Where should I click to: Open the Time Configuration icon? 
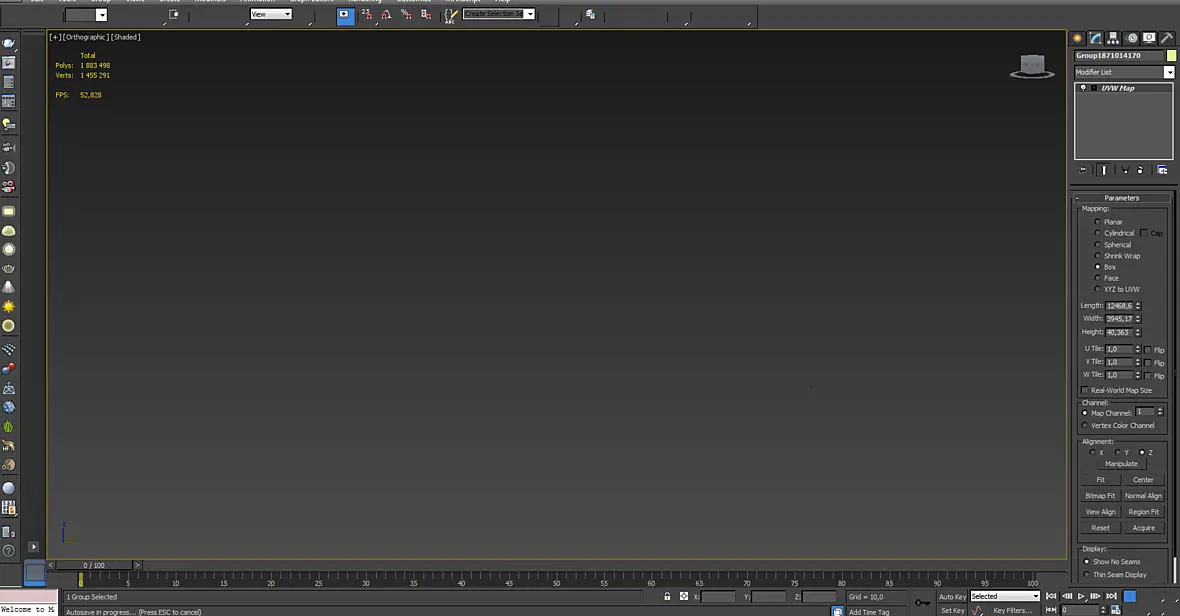coord(1115,610)
